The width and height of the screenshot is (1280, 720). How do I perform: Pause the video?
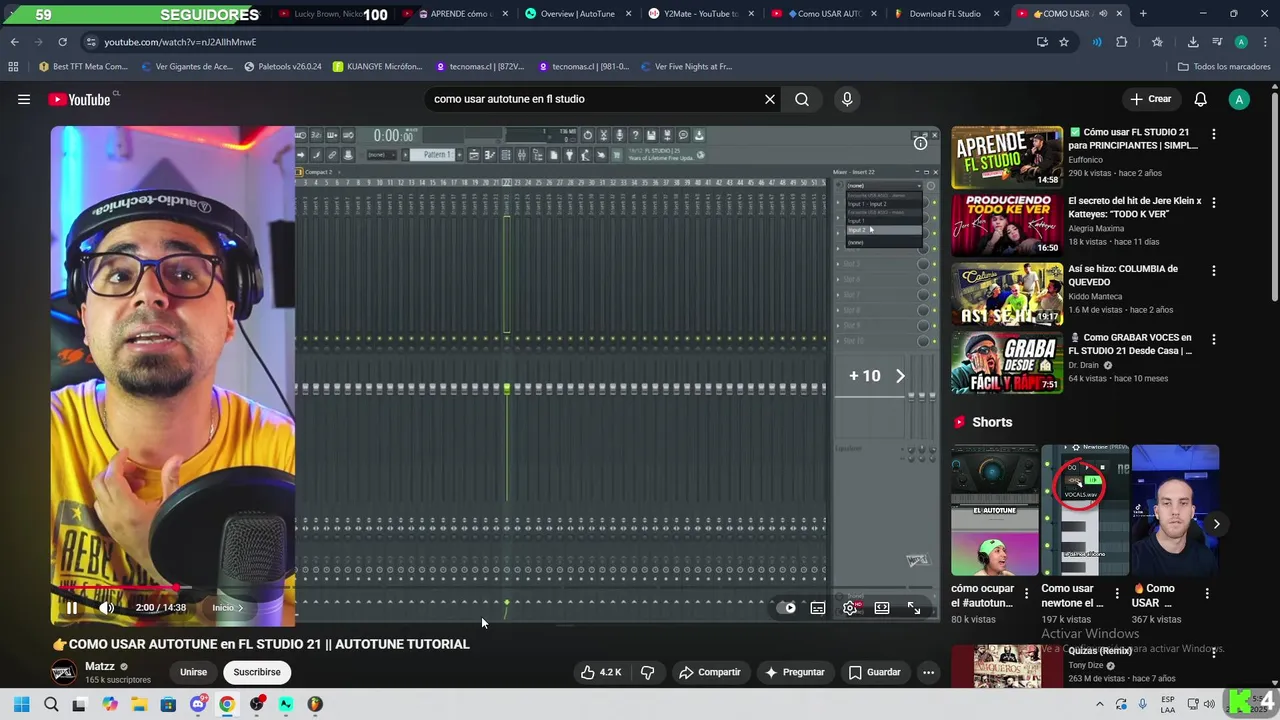click(x=72, y=608)
